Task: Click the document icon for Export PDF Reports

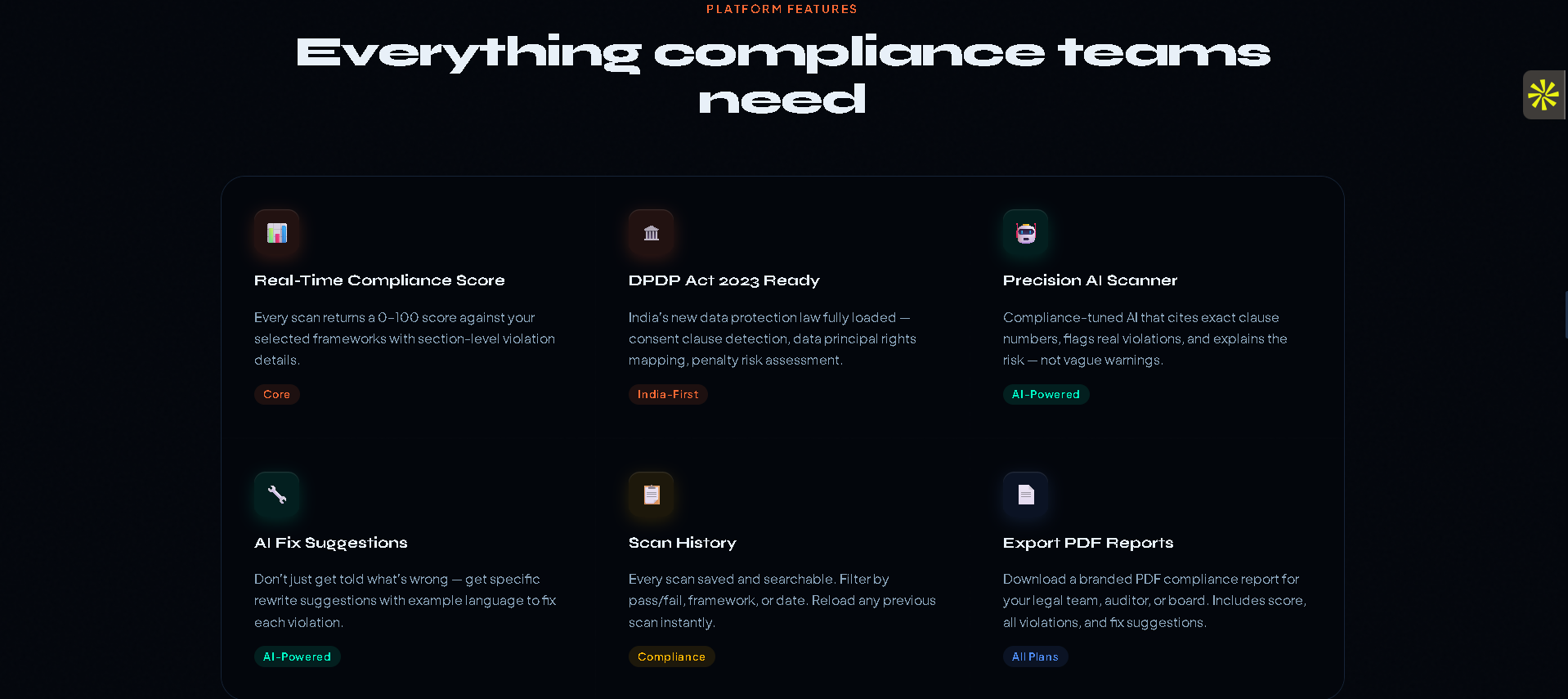Action: (1025, 495)
